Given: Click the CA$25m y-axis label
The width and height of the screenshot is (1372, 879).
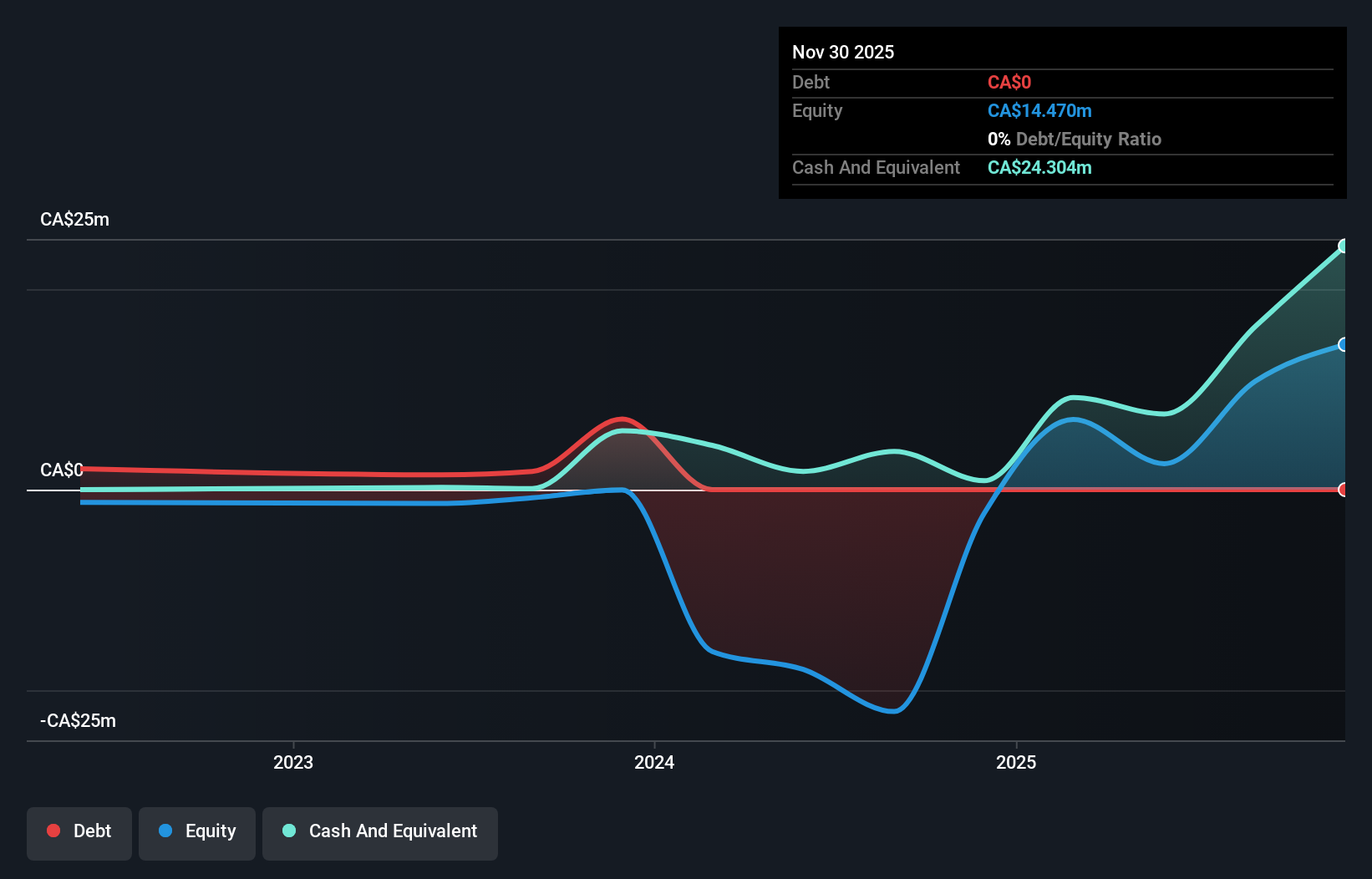Looking at the screenshot, I should tap(74, 219).
